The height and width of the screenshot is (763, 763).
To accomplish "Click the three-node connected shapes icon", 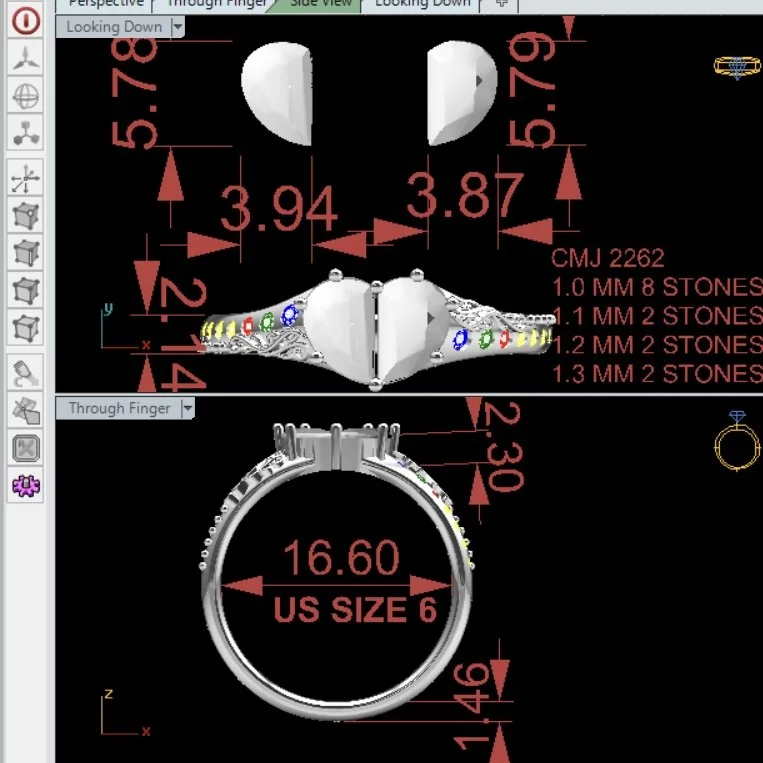I will (x=26, y=132).
